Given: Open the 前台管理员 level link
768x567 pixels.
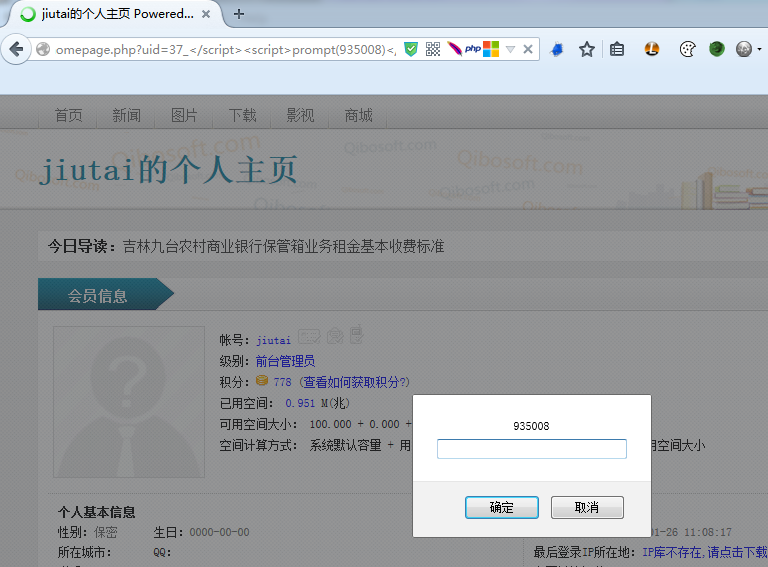Looking at the screenshot, I should click(x=286, y=361).
